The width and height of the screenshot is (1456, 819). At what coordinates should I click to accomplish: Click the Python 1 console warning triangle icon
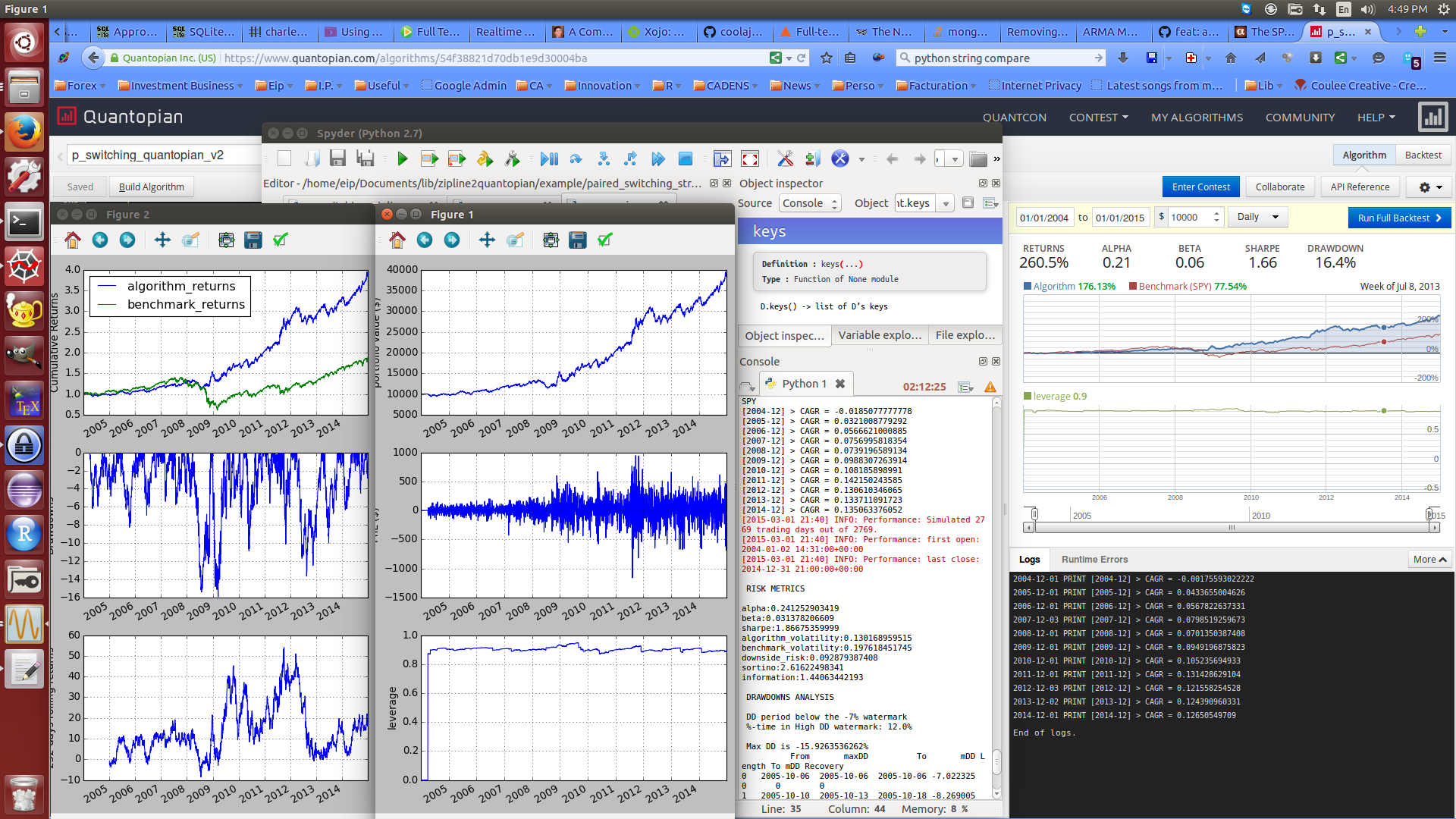[990, 388]
